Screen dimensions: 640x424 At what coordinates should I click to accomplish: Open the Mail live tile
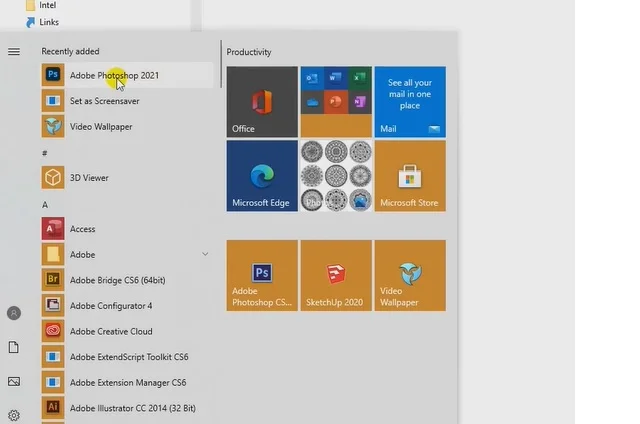pos(410,102)
